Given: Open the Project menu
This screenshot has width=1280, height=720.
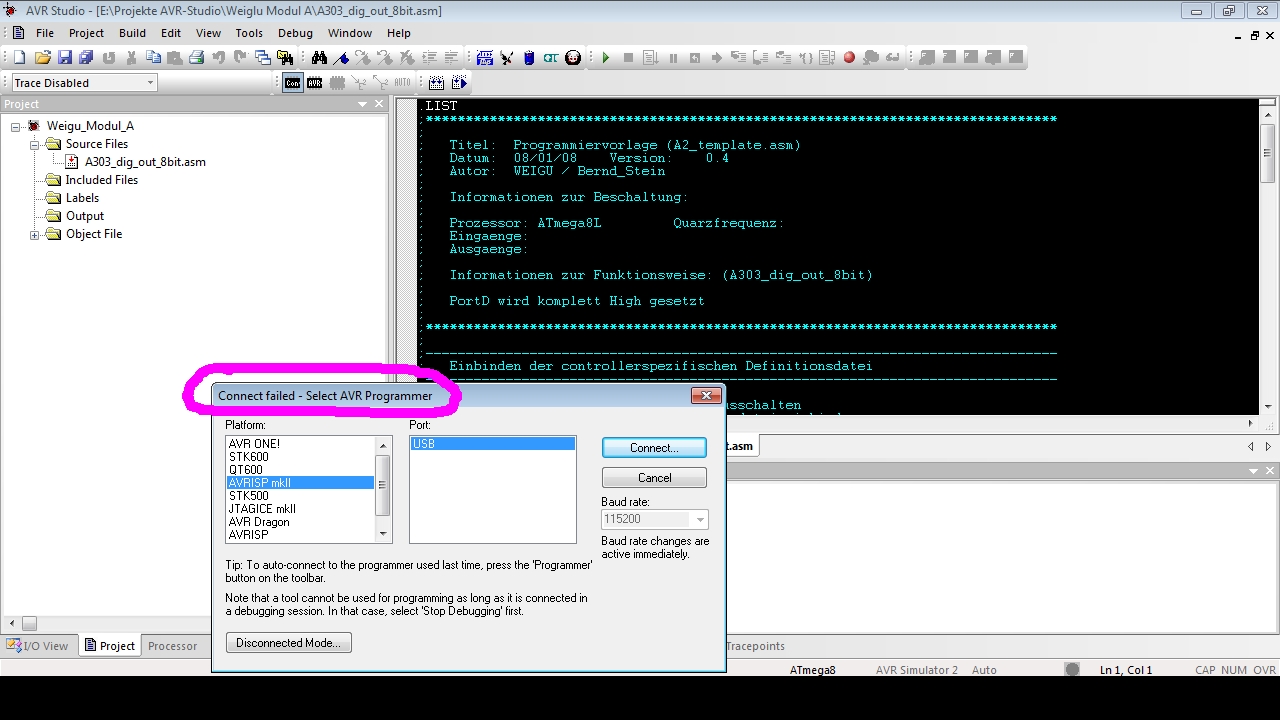Looking at the screenshot, I should click(86, 33).
